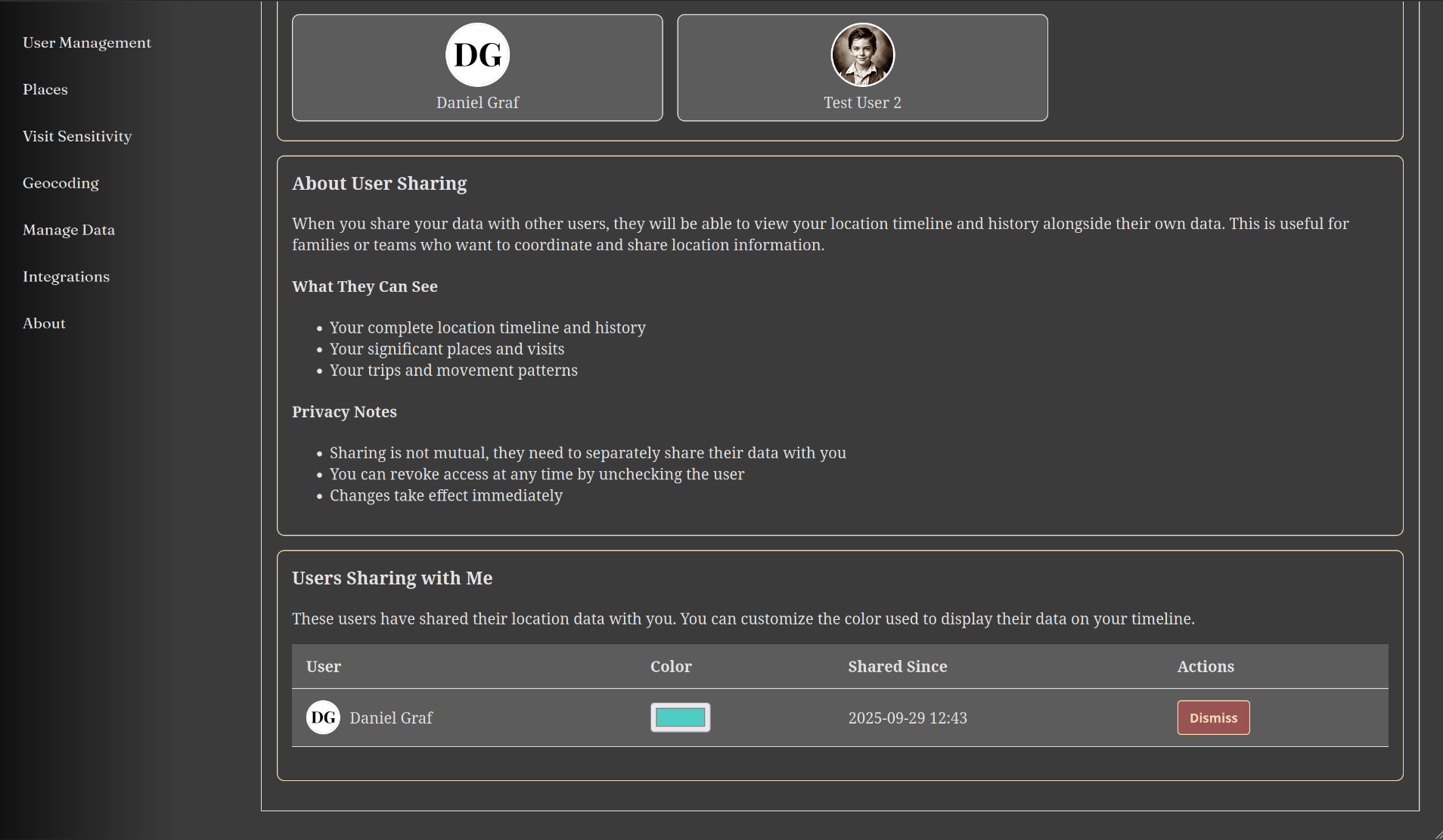This screenshot has height=840, width=1443.
Task: Click the 2025-09-29 12:43 shared date
Action: pyautogui.click(x=907, y=718)
